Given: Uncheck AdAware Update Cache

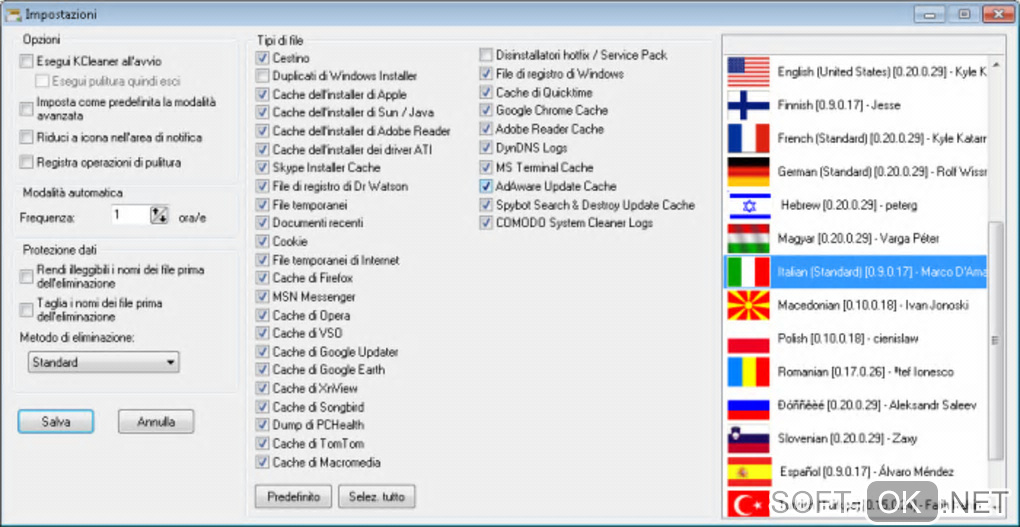Looking at the screenshot, I should click(x=486, y=186).
